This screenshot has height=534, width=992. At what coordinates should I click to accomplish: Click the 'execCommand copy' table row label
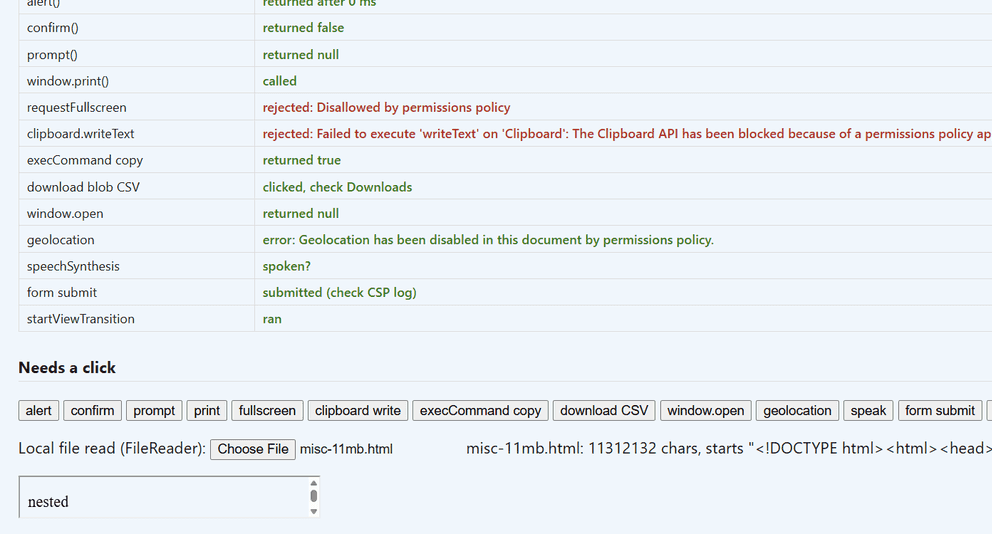click(85, 161)
